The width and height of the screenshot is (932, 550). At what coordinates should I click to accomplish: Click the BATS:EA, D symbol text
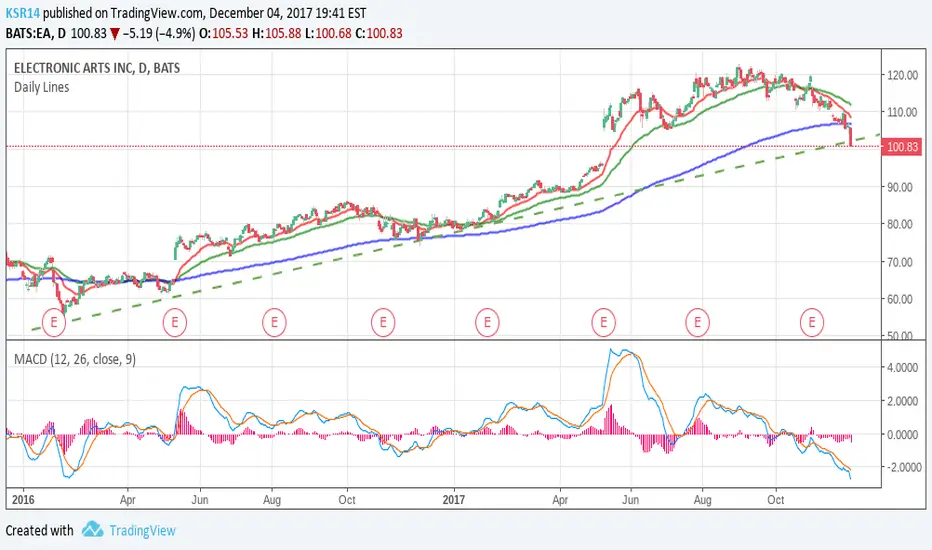36,33
